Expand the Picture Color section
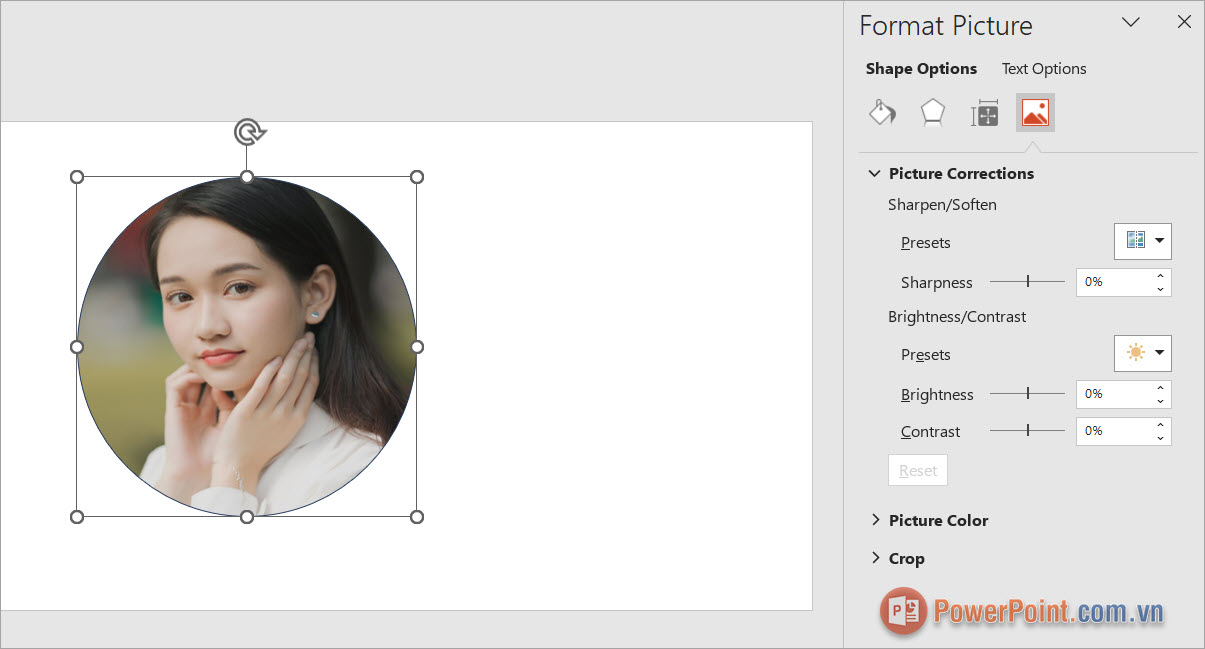The height and width of the screenshot is (649, 1205). pyautogui.click(x=938, y=520)
